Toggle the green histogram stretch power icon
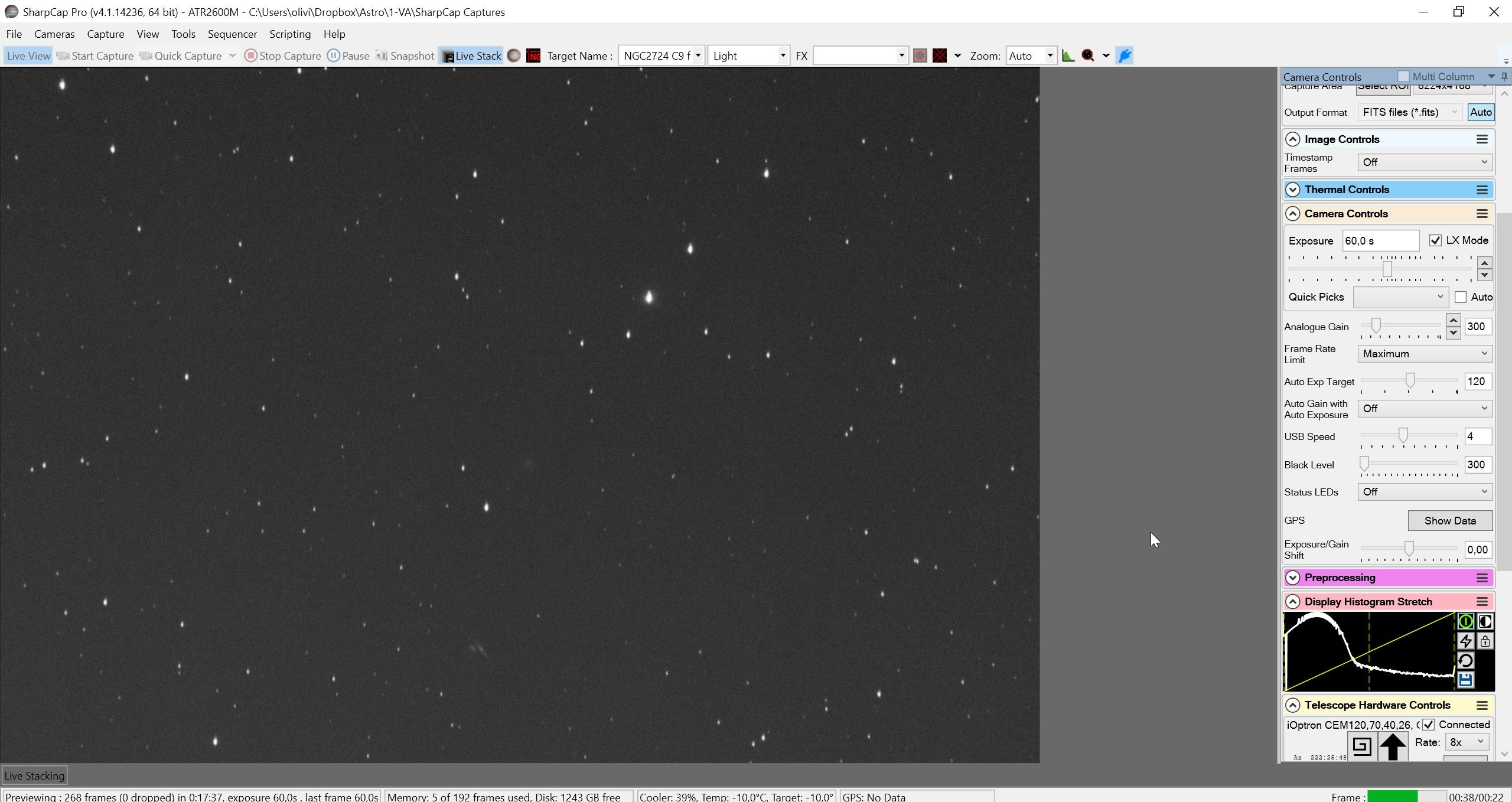Image resolution: width=1512 pixels, height=802 pixels. tap(1465, 622)
